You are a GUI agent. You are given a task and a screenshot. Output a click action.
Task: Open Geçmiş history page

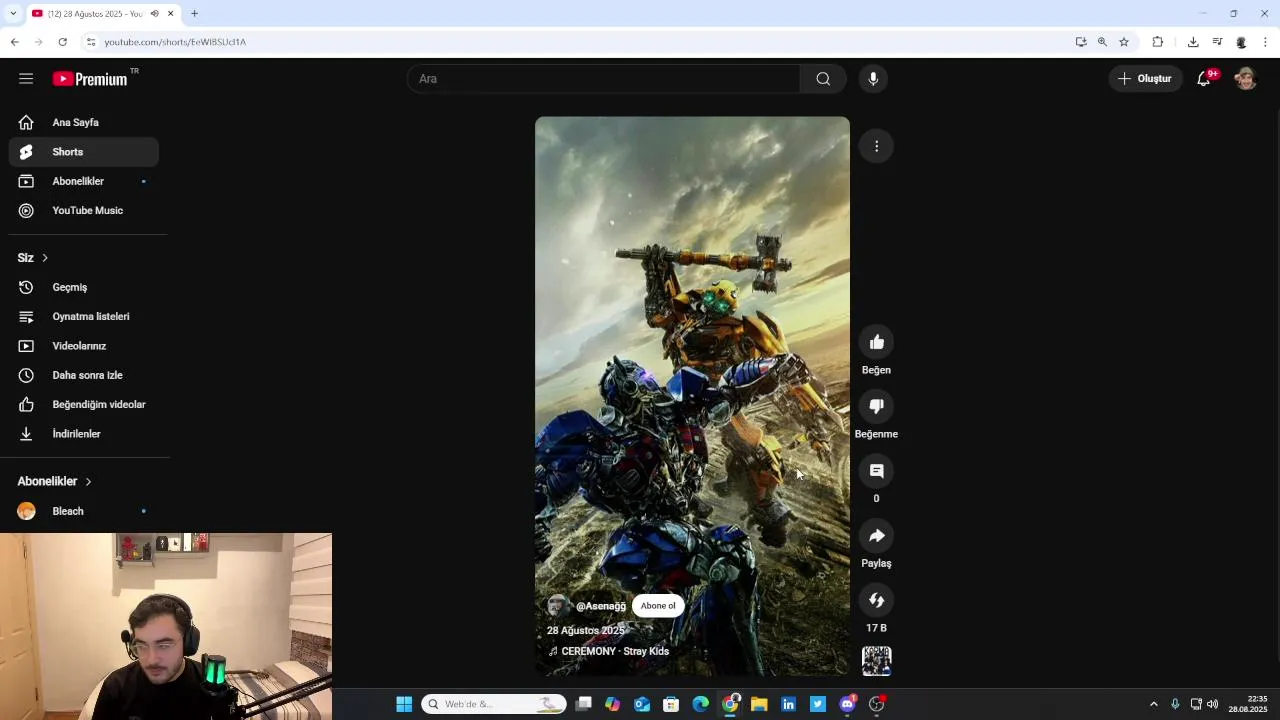click(x=84, y=287)
